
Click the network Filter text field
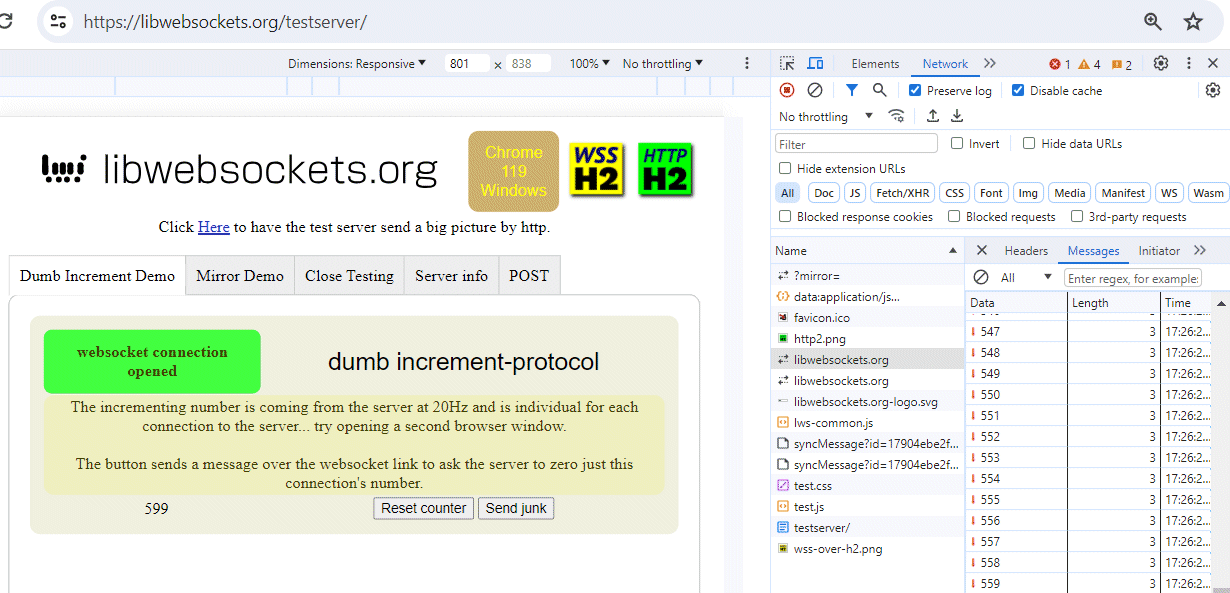click(857, 143)
